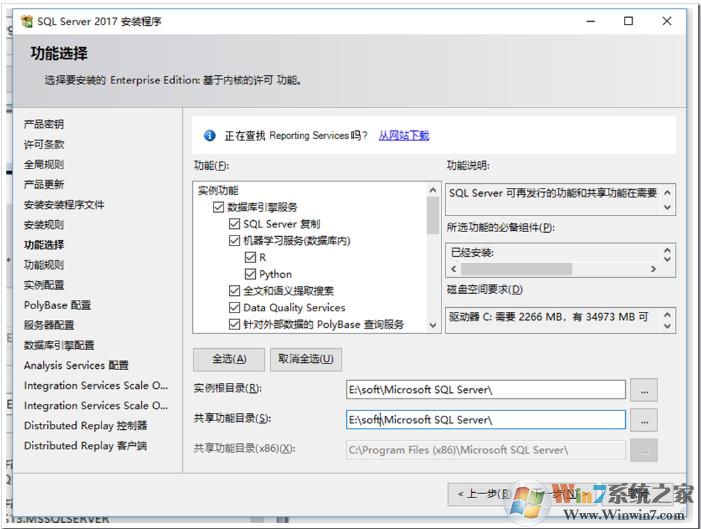Viewport: 701px width, 529px height.
Task: Click the 实例功能 tree heading
Action: [x=218, y=190]
